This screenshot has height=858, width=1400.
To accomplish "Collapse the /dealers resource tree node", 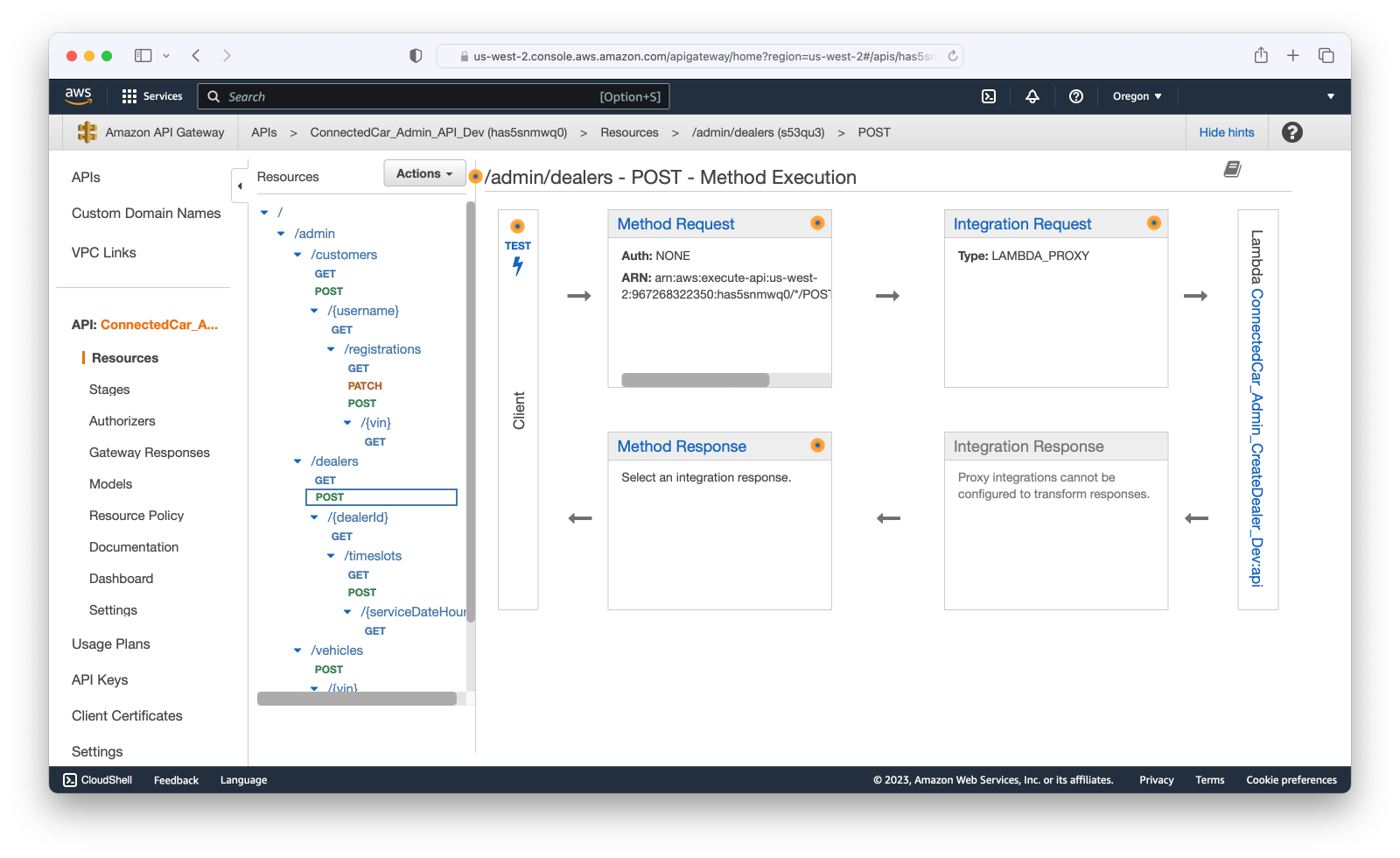I will pos(297,461).
